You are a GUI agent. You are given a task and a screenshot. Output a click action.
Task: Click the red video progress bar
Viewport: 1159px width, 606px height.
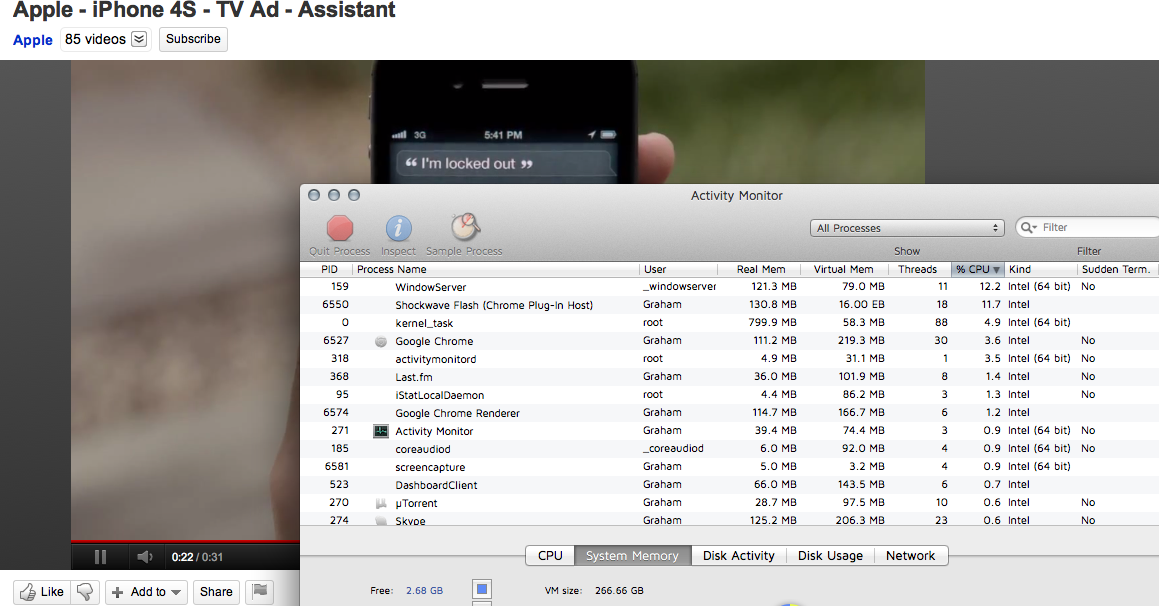[x=185, y=542]
